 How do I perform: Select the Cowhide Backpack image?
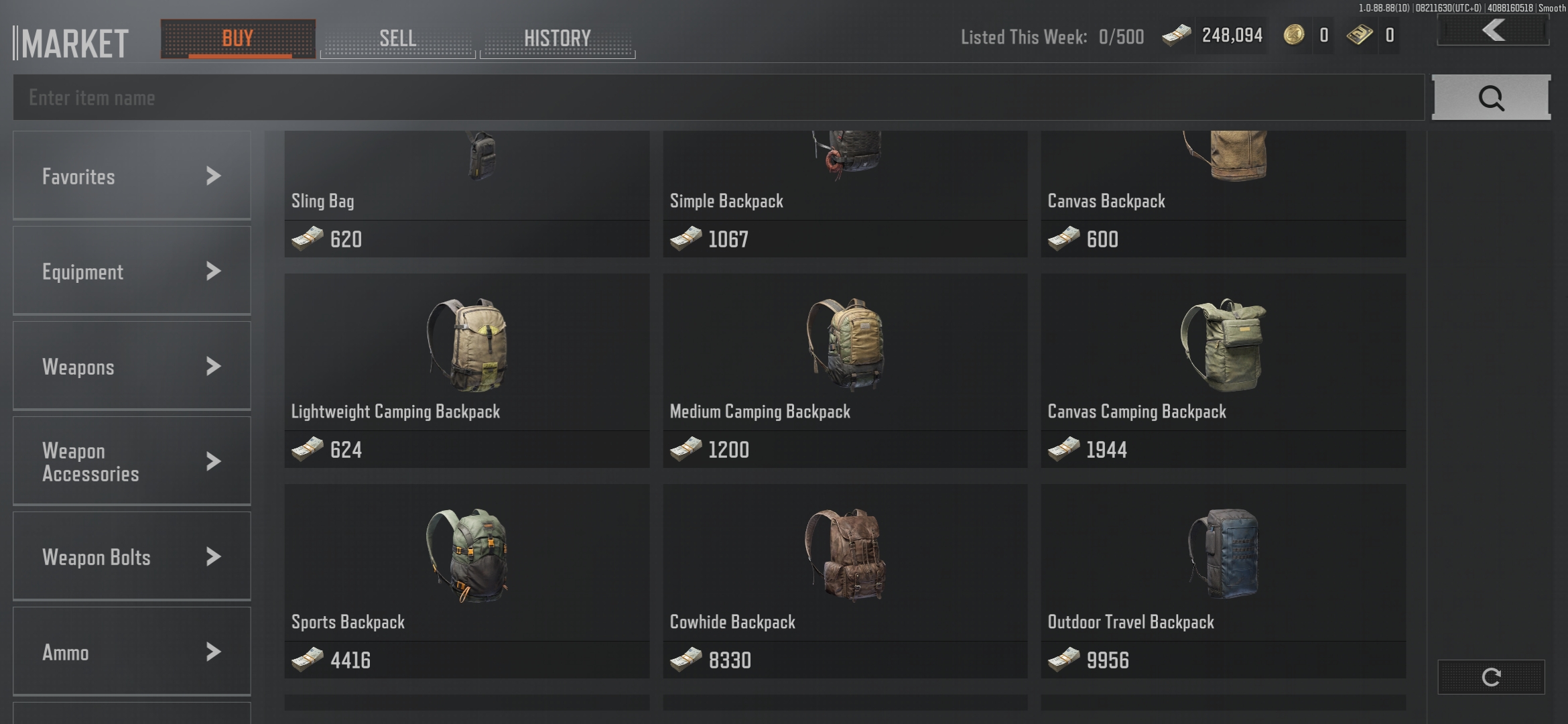[845, 555]
